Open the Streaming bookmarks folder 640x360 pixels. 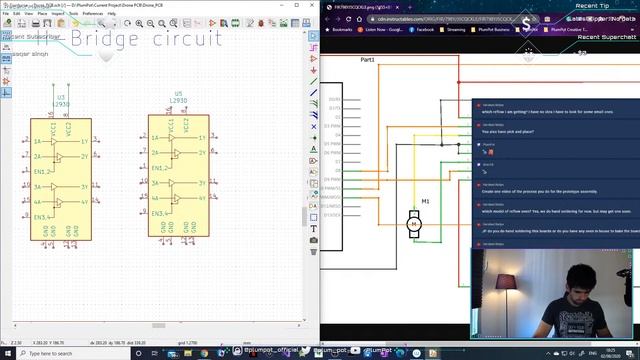452,30
